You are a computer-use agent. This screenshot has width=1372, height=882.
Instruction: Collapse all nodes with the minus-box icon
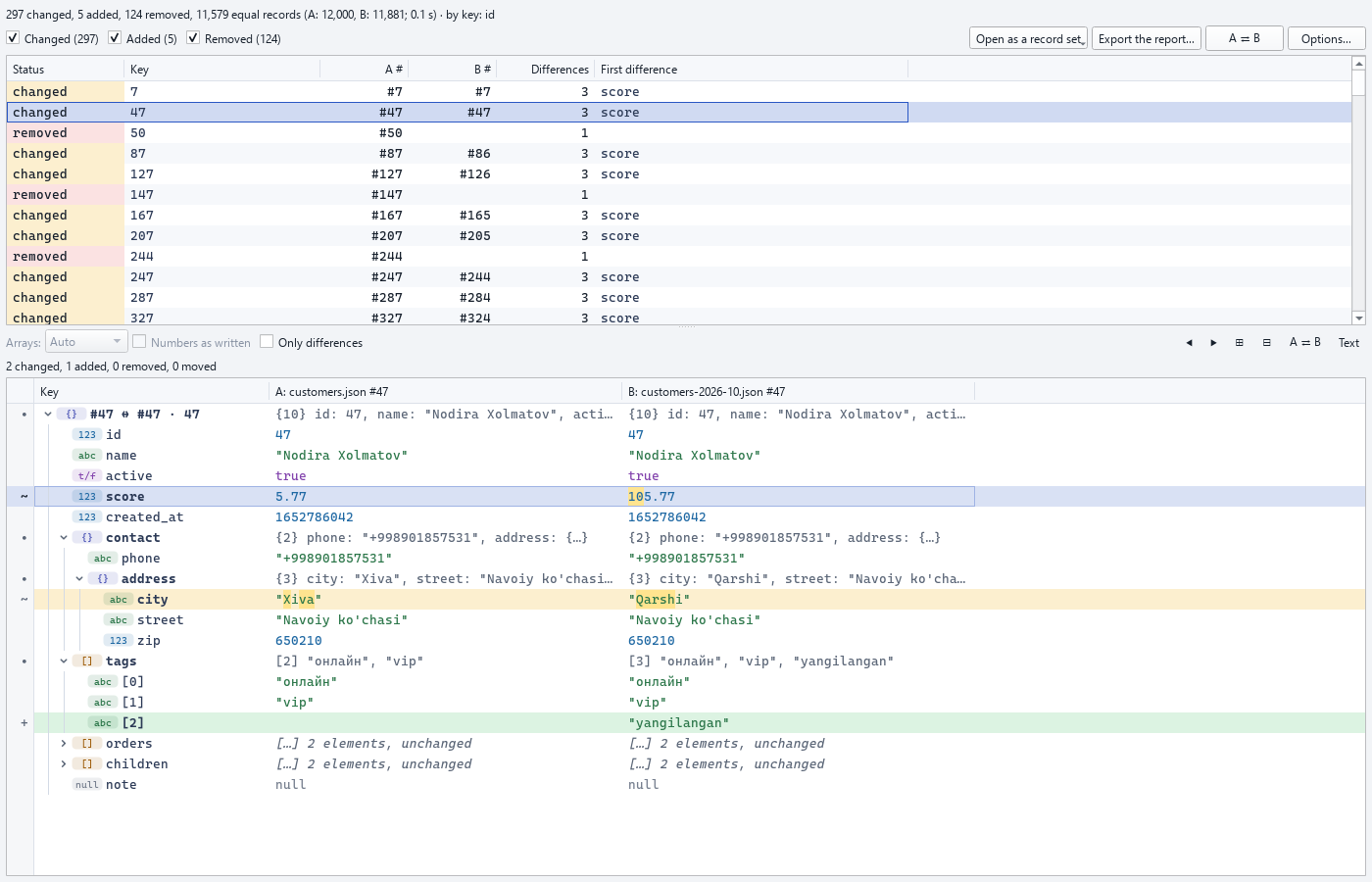1266,343
